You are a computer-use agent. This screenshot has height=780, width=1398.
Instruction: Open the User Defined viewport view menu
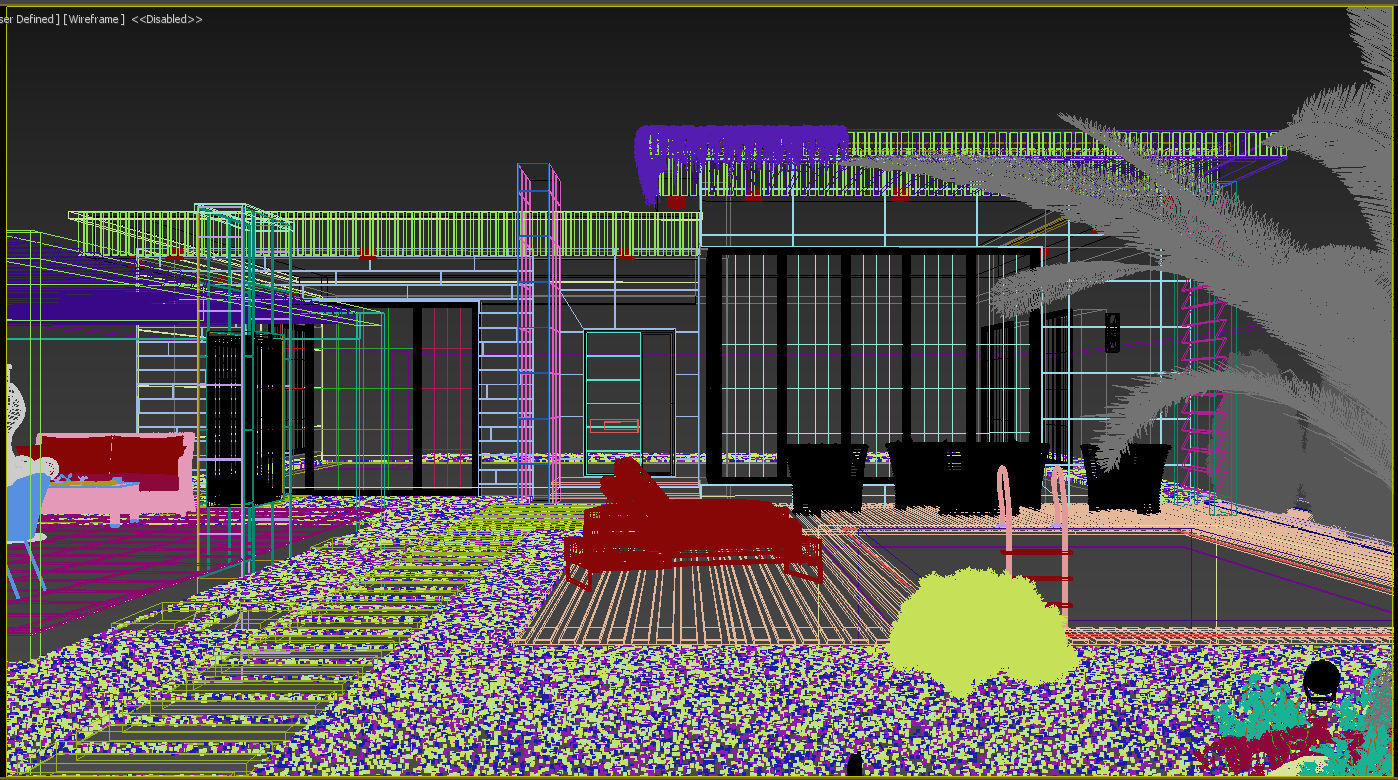(x=30, y=20)
